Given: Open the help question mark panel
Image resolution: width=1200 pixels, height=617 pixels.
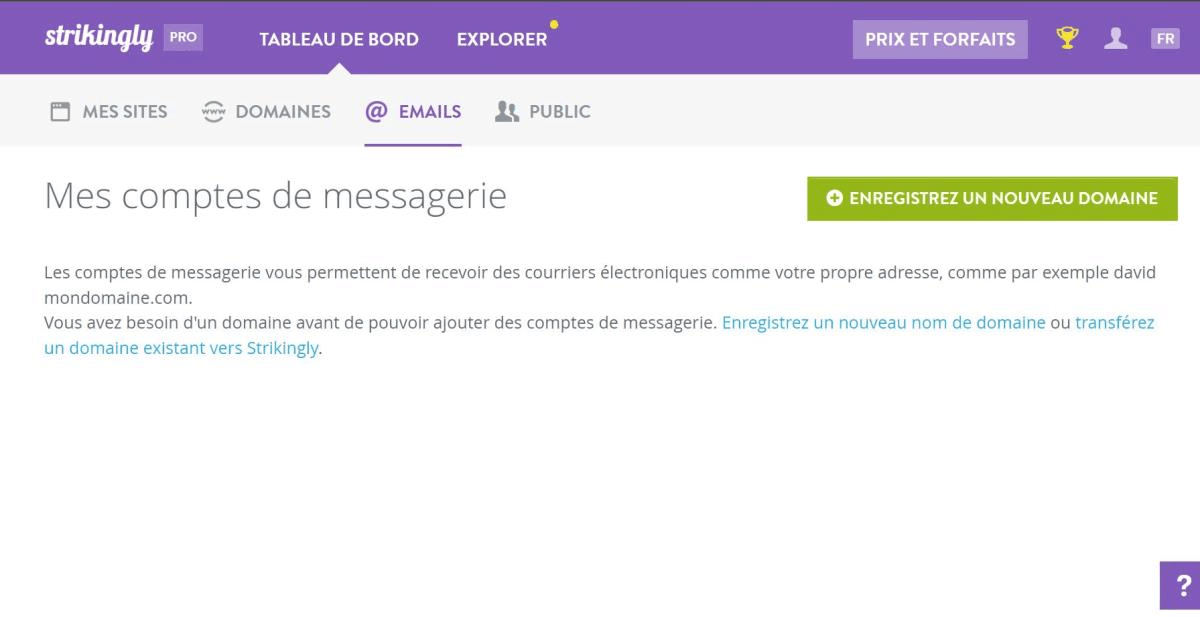Looking at the screenshot, I should tap(1186, 586).
